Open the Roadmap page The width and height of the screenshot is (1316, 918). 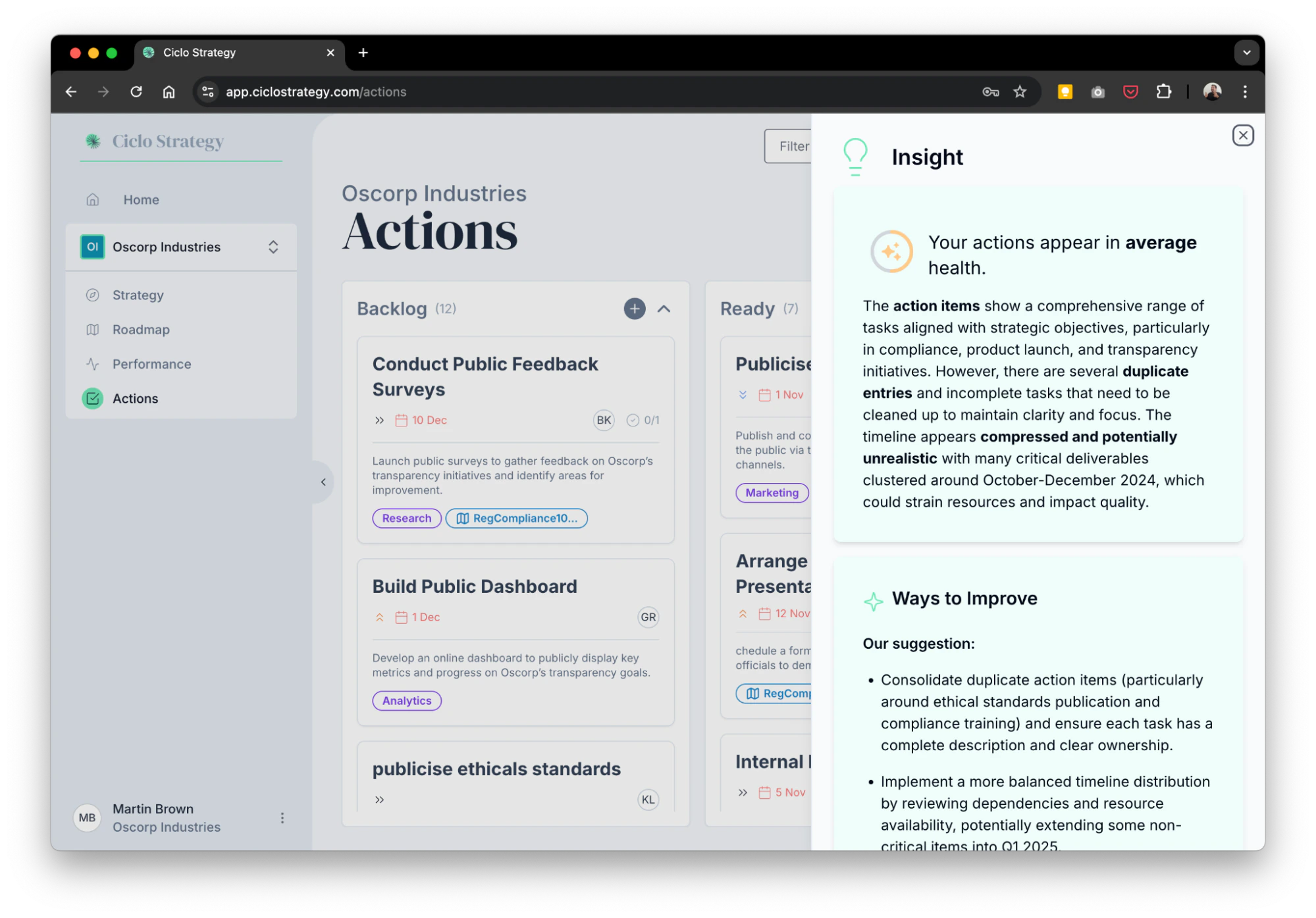(x=141, y=330)
